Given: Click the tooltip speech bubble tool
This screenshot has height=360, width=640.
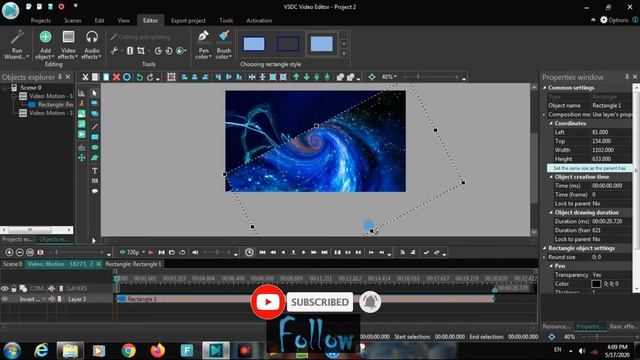Looking at the screenshot, I should [95, 191].
